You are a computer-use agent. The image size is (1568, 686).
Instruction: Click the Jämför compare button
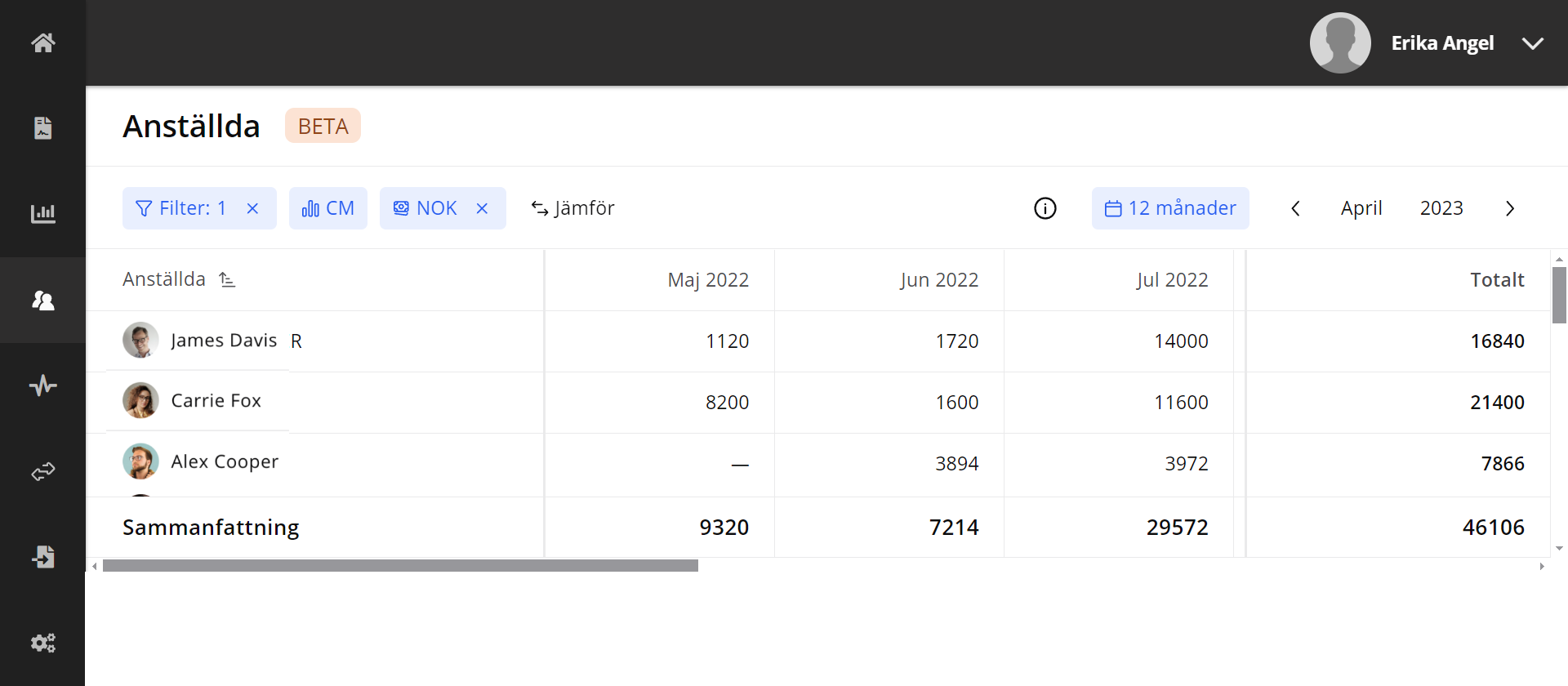tap(572, 208)
